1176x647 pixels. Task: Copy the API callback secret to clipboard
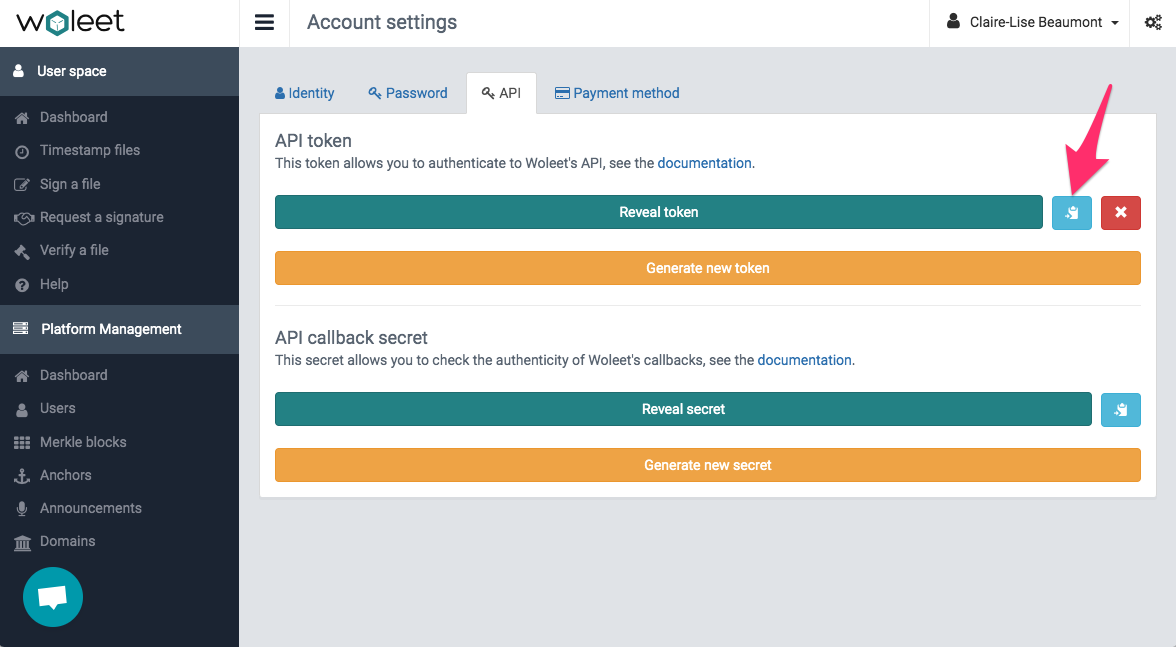[x=1120, y=409]
